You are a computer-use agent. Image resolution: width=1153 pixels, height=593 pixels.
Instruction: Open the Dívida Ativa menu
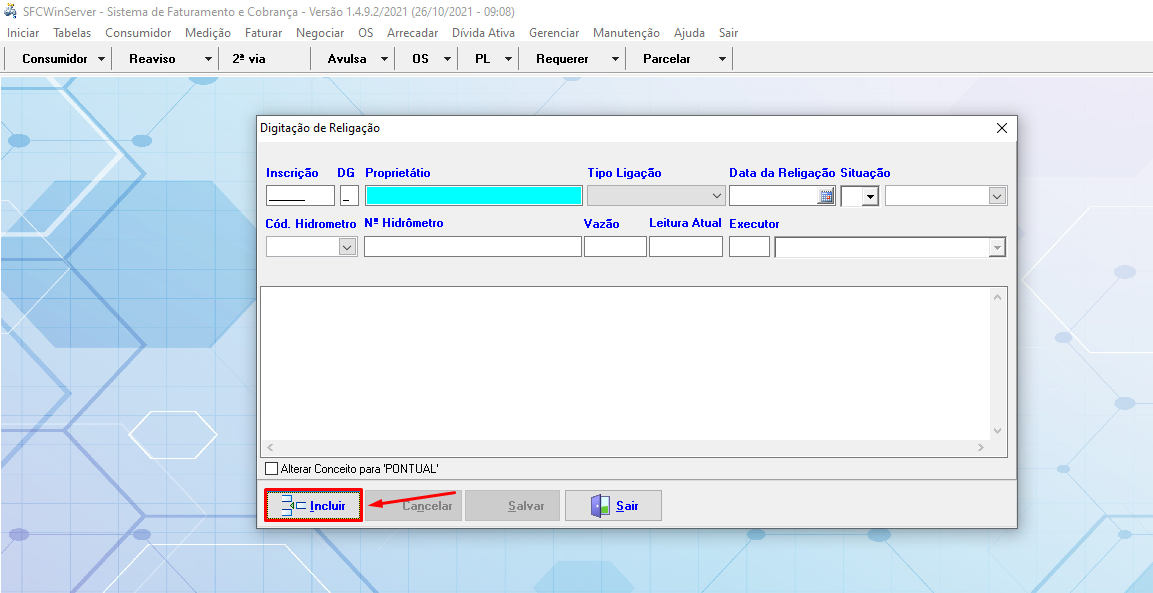click(x=483, y=33)
